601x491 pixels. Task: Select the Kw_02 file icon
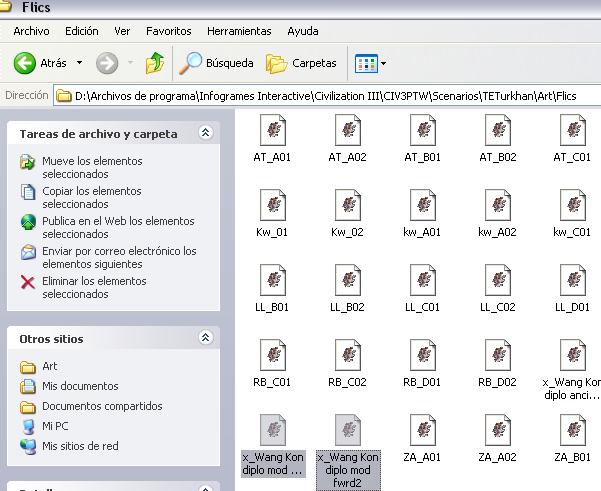(x=346, y=205)
